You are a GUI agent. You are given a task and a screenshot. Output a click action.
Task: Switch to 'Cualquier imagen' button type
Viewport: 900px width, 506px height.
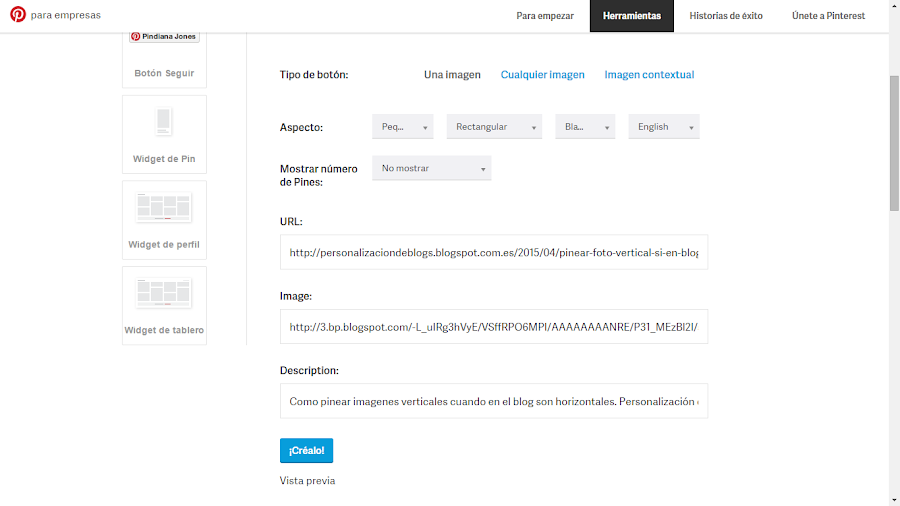pos(542,75)
